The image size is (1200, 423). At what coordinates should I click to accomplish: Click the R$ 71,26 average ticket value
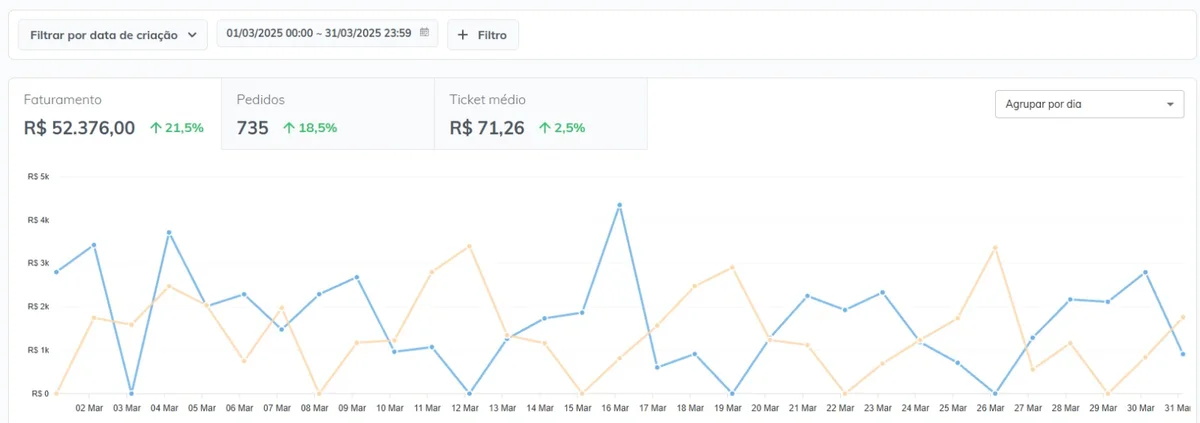pyautogui.click(x=487, y=128)
